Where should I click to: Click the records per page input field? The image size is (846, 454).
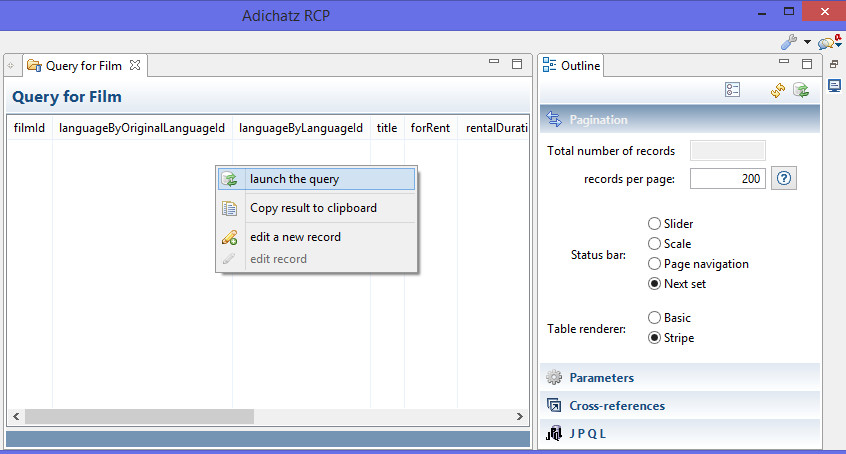[x=727, y=179]
